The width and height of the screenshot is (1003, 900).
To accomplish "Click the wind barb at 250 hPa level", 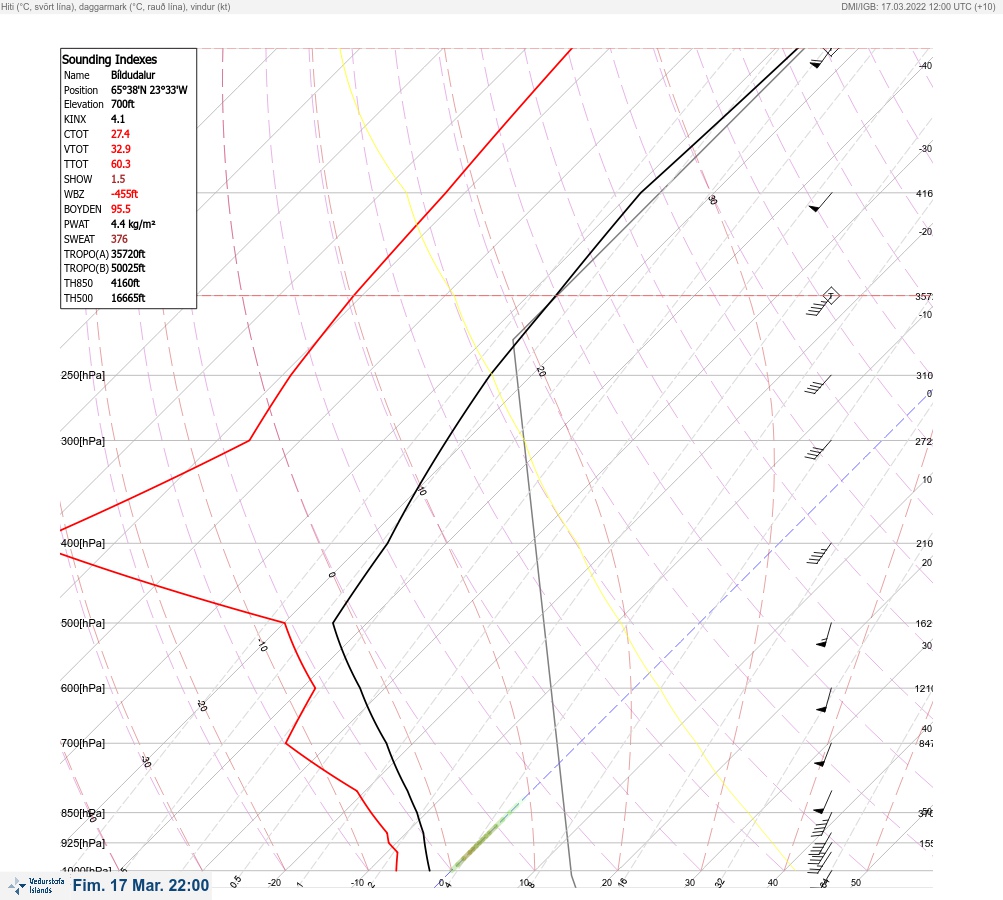I will [818, 384].
